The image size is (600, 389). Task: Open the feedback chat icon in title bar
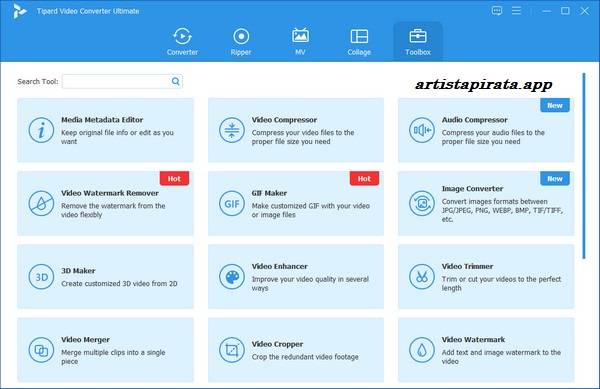point(497,11)
